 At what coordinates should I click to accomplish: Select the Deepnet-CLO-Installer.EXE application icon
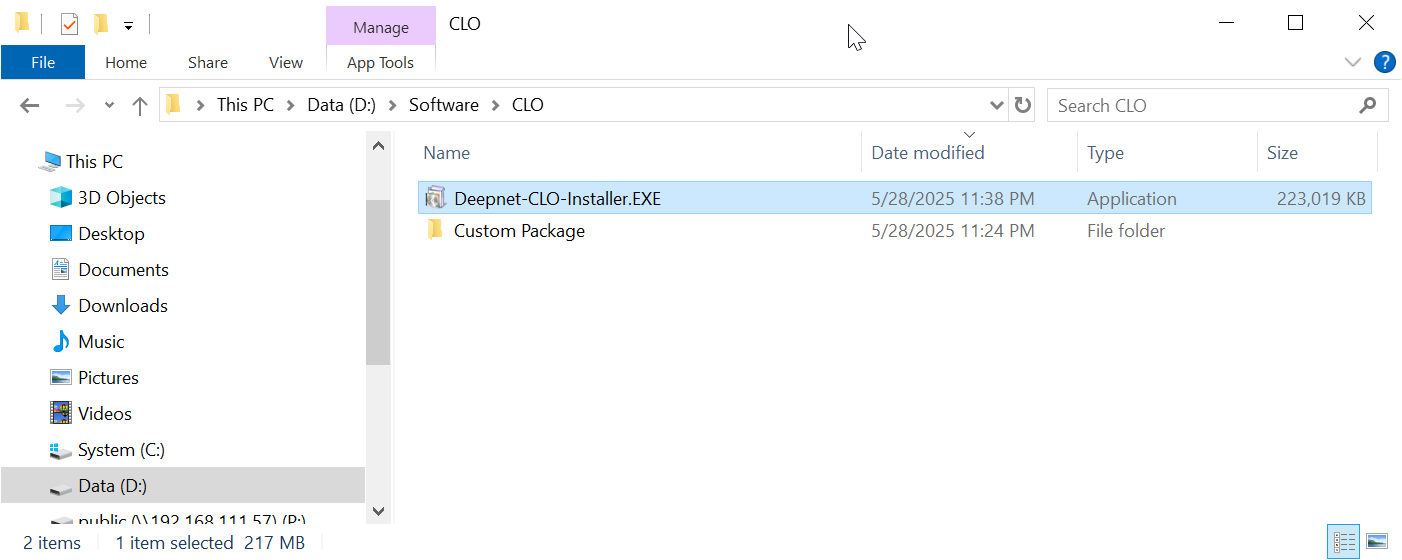[435, 199]
